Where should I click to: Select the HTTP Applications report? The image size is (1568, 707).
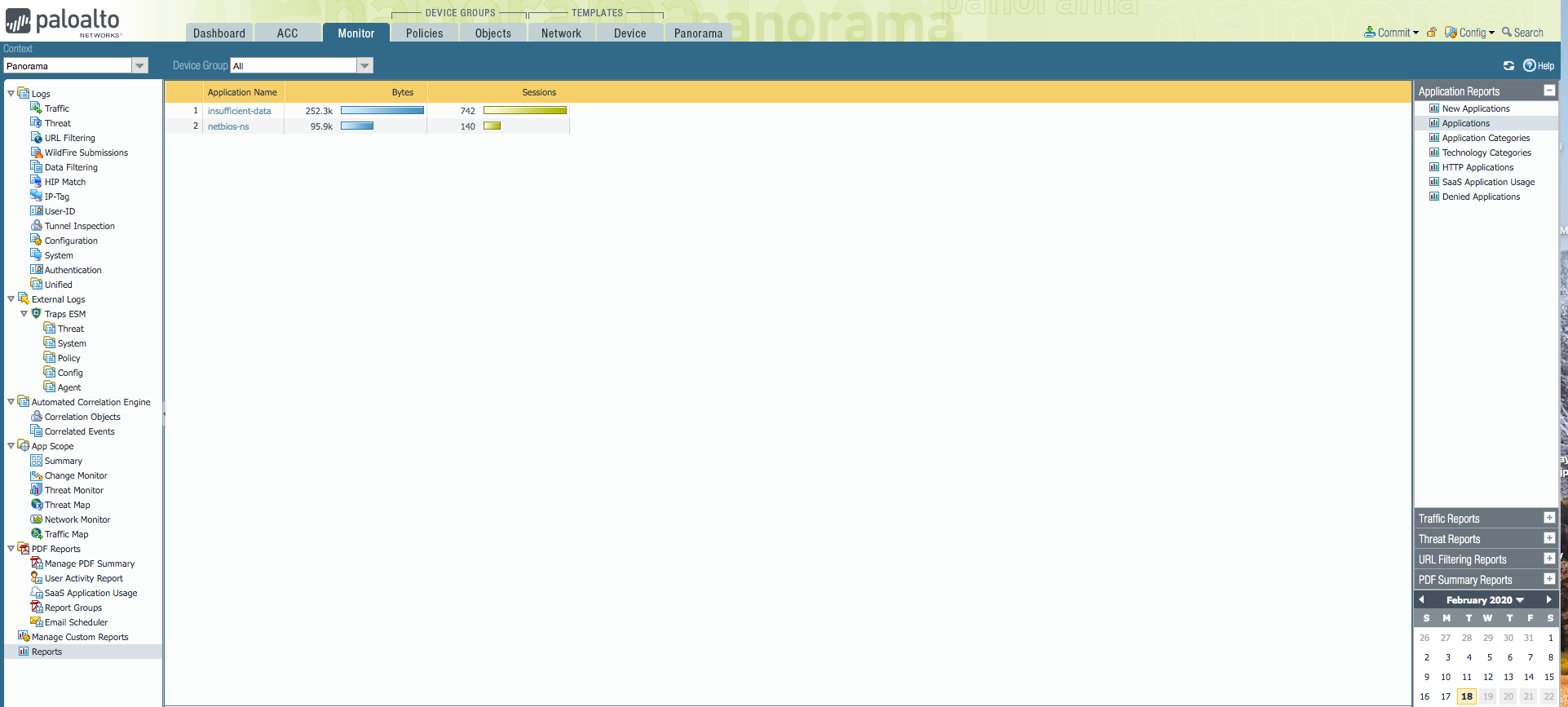pyautogui.click(x=1477, y=167)
